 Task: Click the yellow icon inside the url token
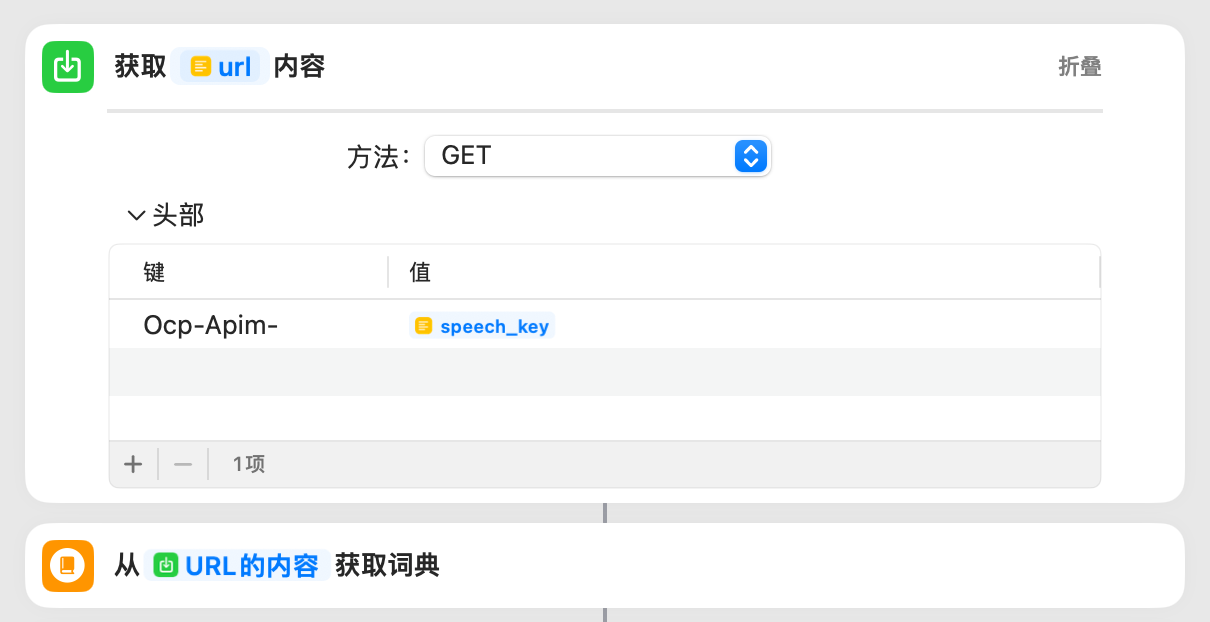click(201, 67)
